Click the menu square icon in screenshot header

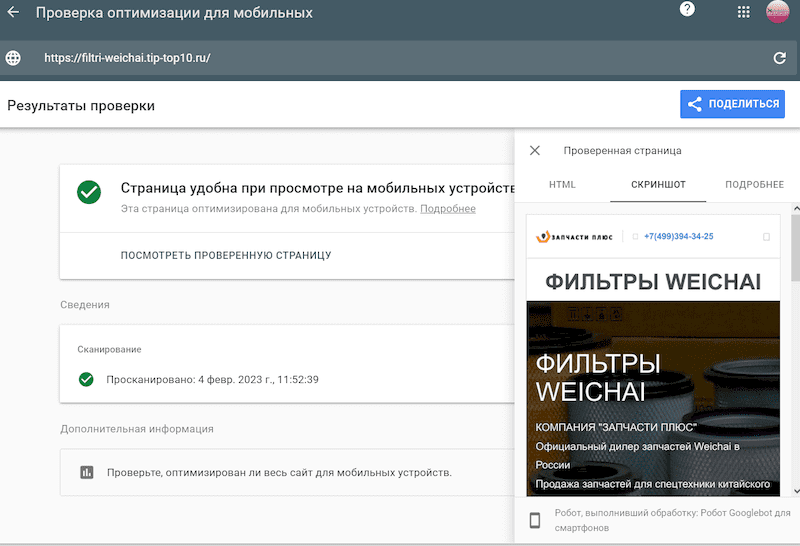[x=766, y=237]
